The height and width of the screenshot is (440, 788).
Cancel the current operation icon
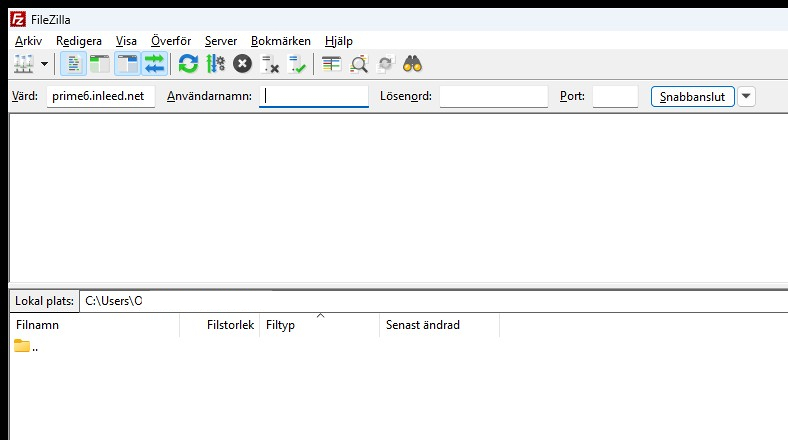pos(242,64)
